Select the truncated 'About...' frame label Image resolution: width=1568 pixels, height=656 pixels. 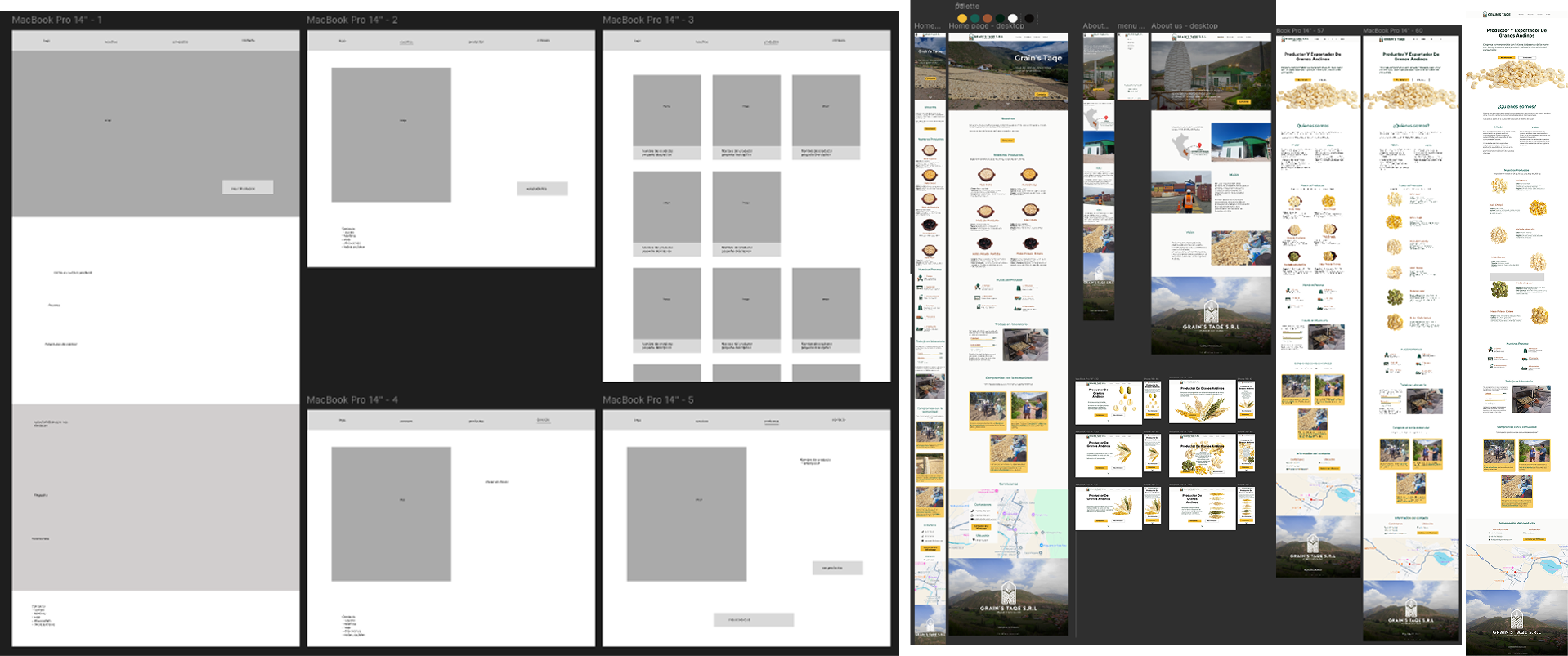click(x=1097, y=26)
